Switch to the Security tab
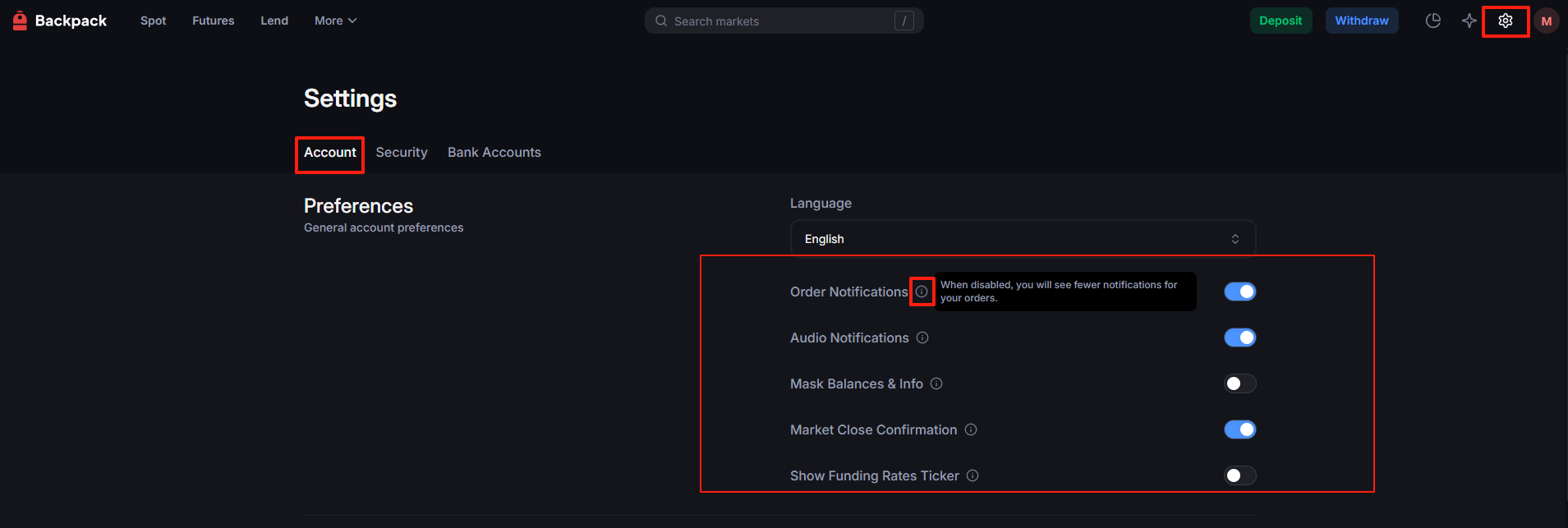Screen dimensions: 1568x528 pos(402,153)
